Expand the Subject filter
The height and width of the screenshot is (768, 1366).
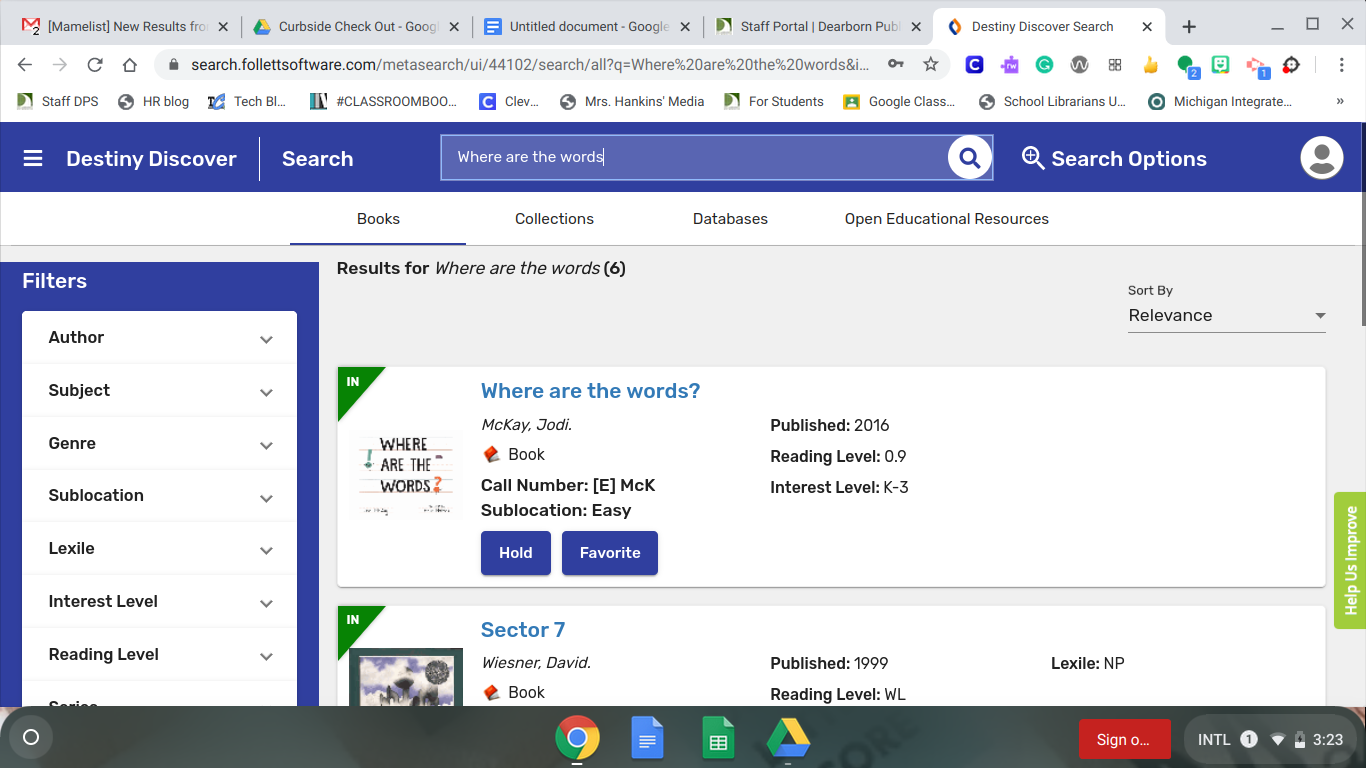[x=160, y=391]
